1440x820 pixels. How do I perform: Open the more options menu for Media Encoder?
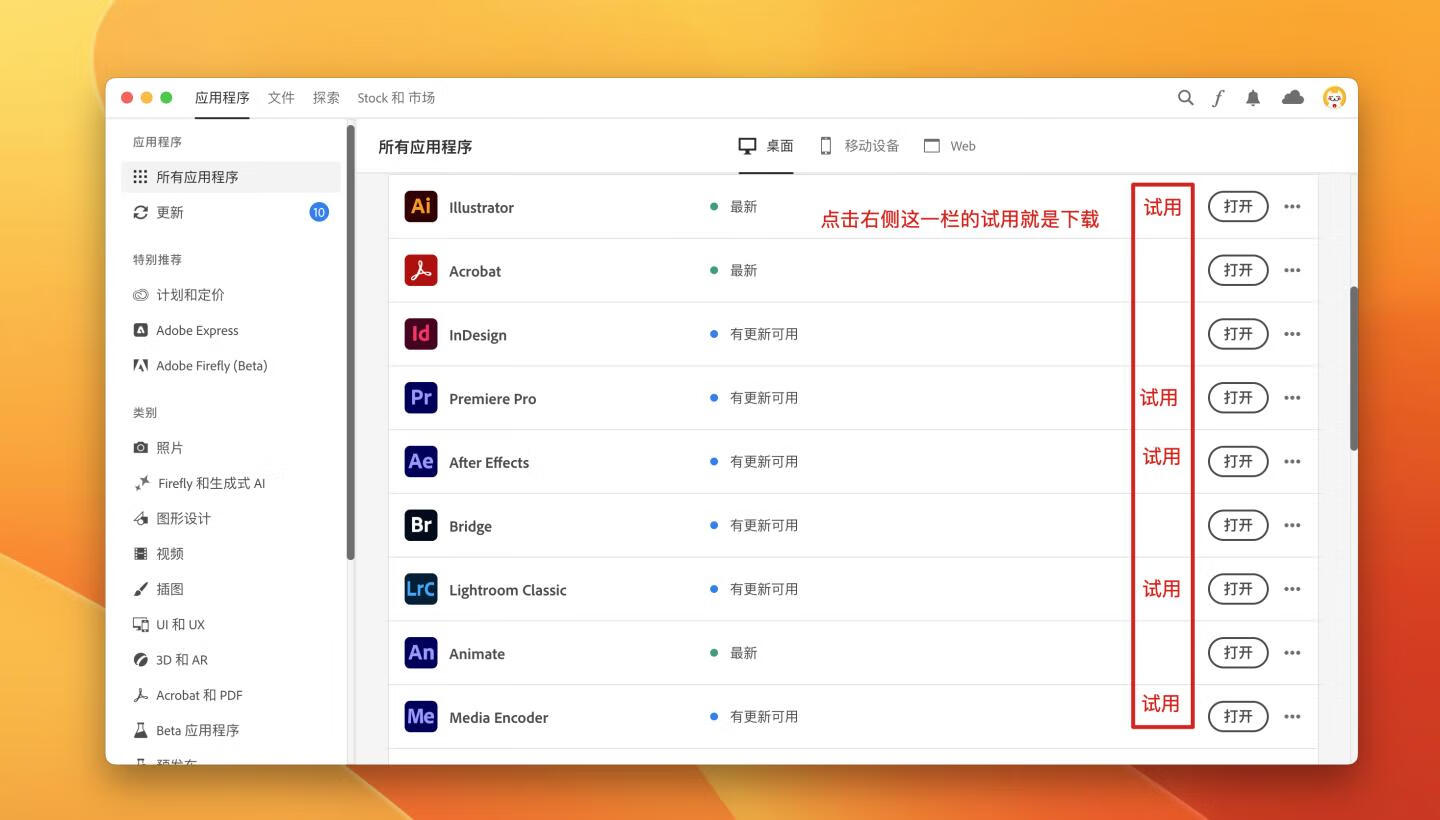1292,716
